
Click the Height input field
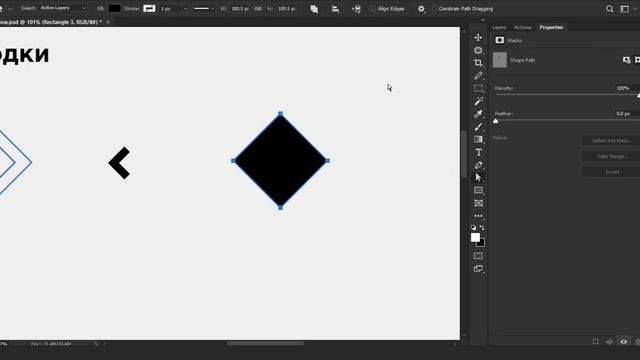287,9
